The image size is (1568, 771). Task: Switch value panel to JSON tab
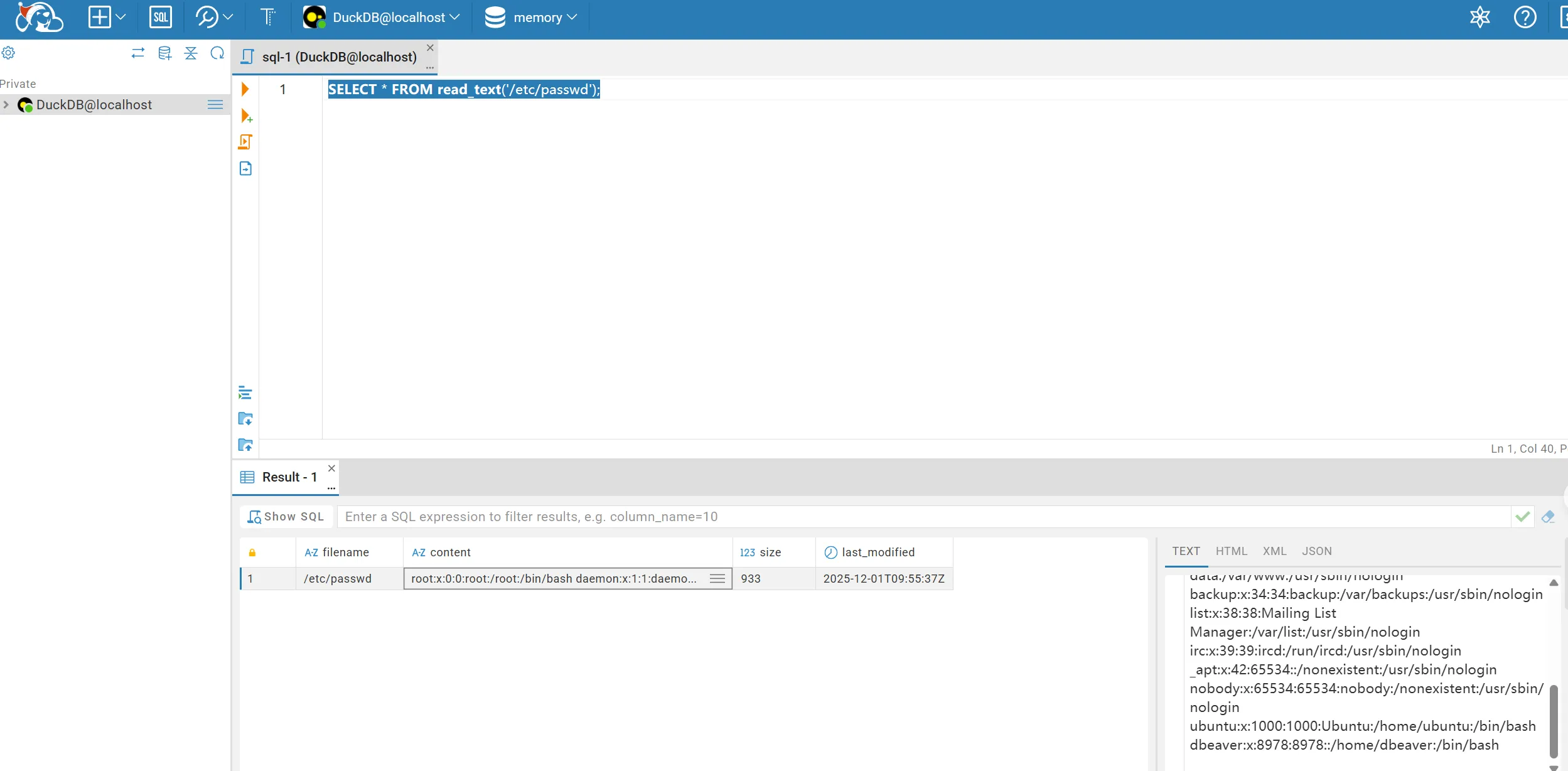click(x=1316, y=551)
